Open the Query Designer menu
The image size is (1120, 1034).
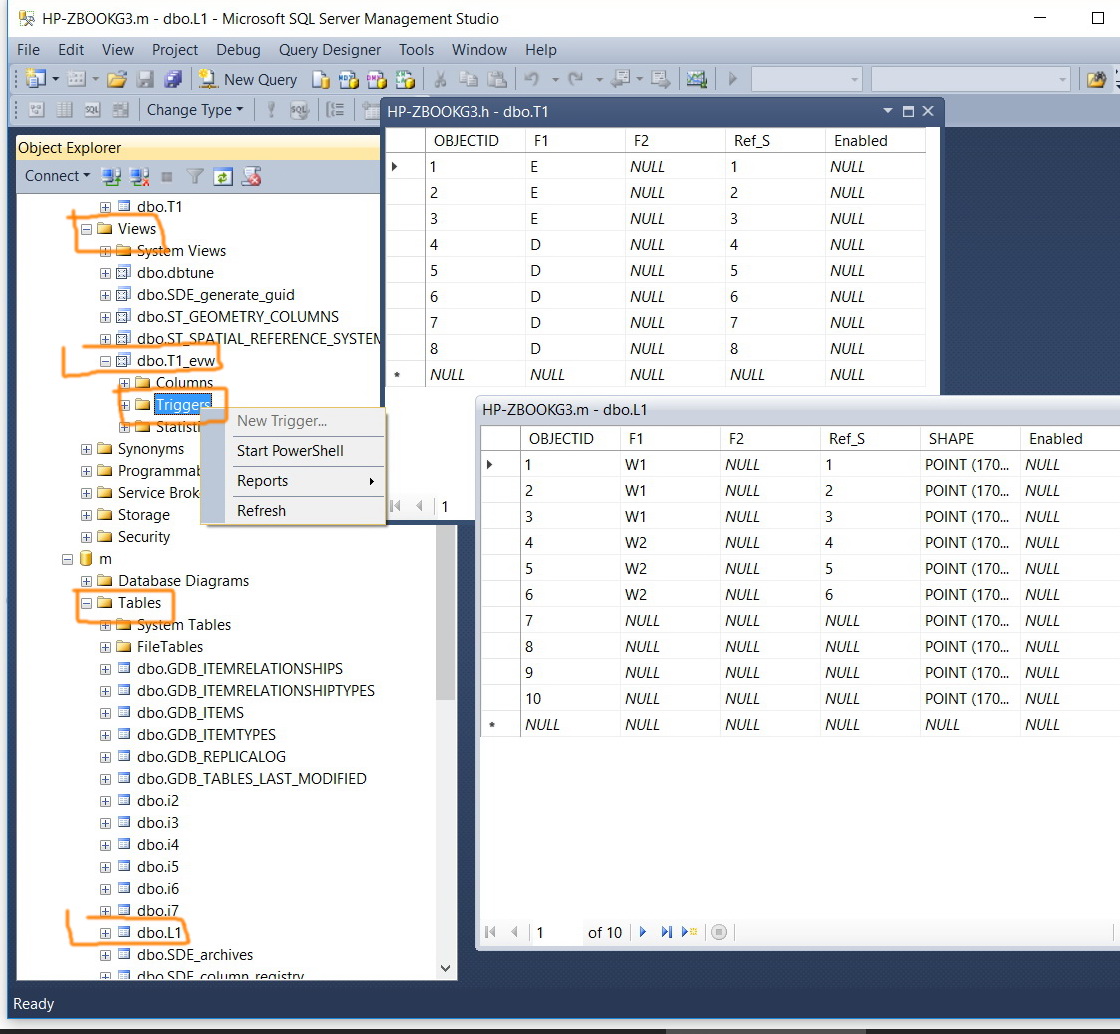point(329,50)
